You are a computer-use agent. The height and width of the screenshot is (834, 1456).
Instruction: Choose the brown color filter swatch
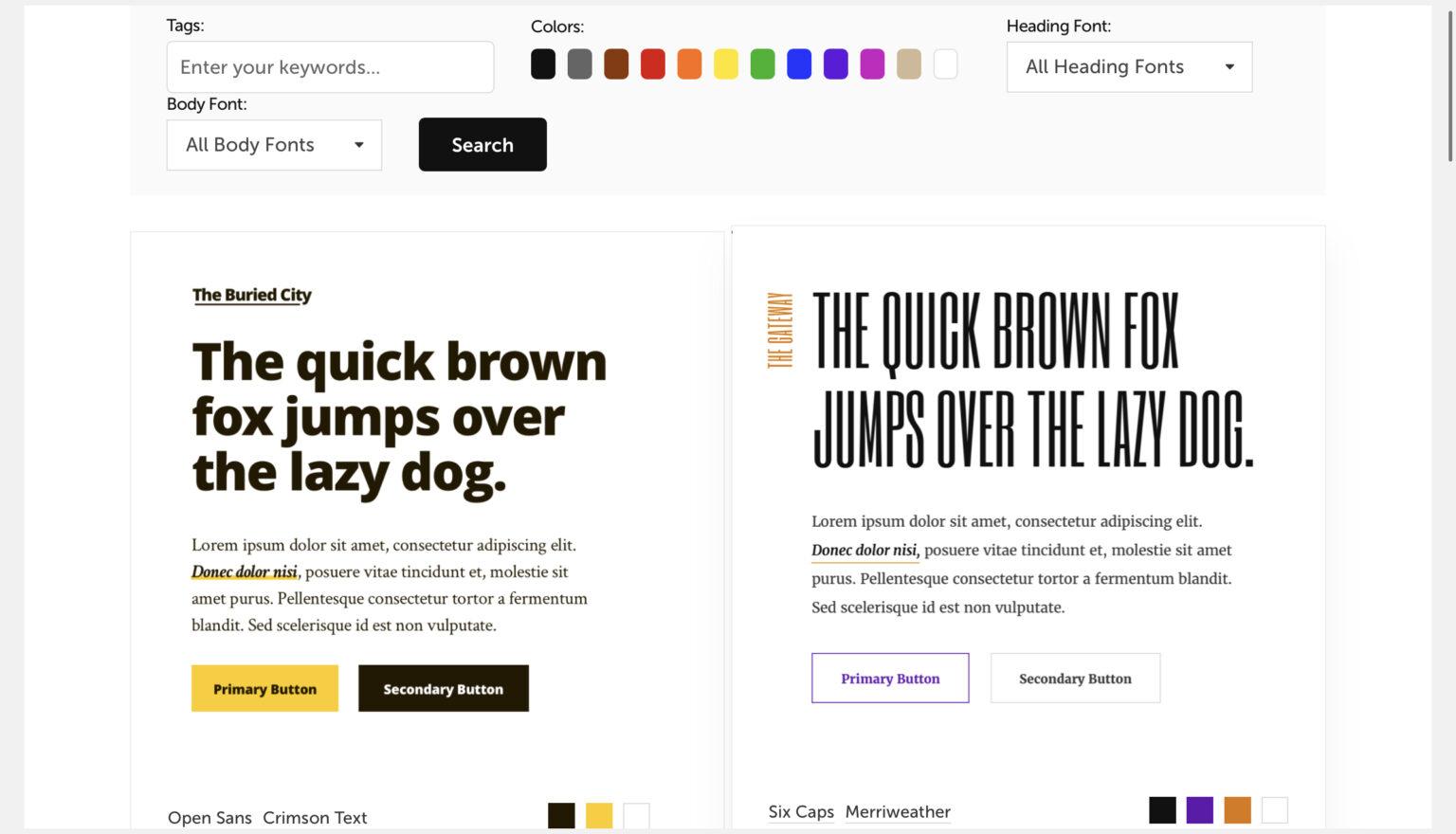(x=616, y=64)
